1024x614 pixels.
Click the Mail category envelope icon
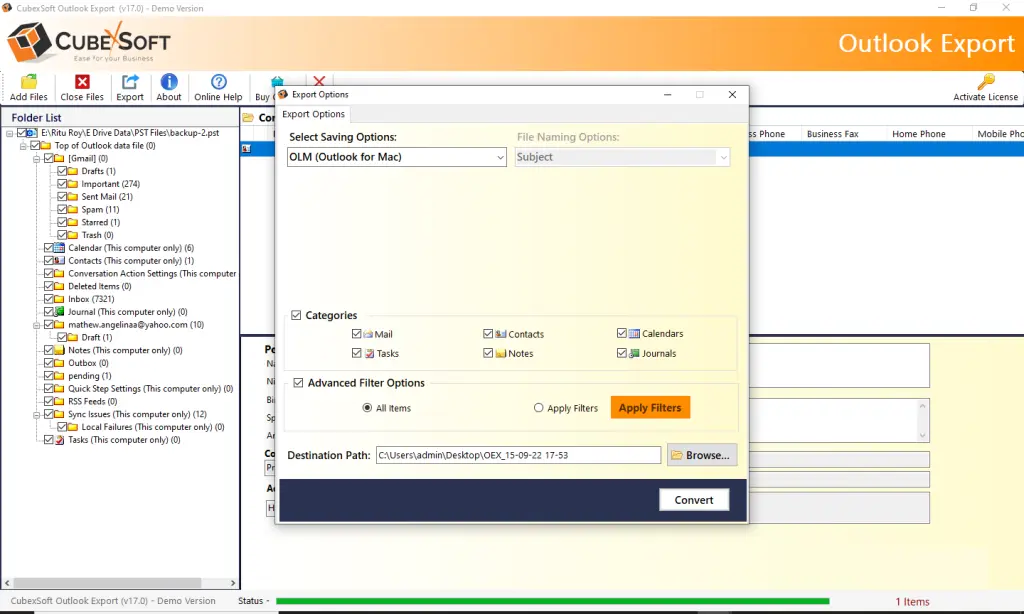tap(368, 334)
